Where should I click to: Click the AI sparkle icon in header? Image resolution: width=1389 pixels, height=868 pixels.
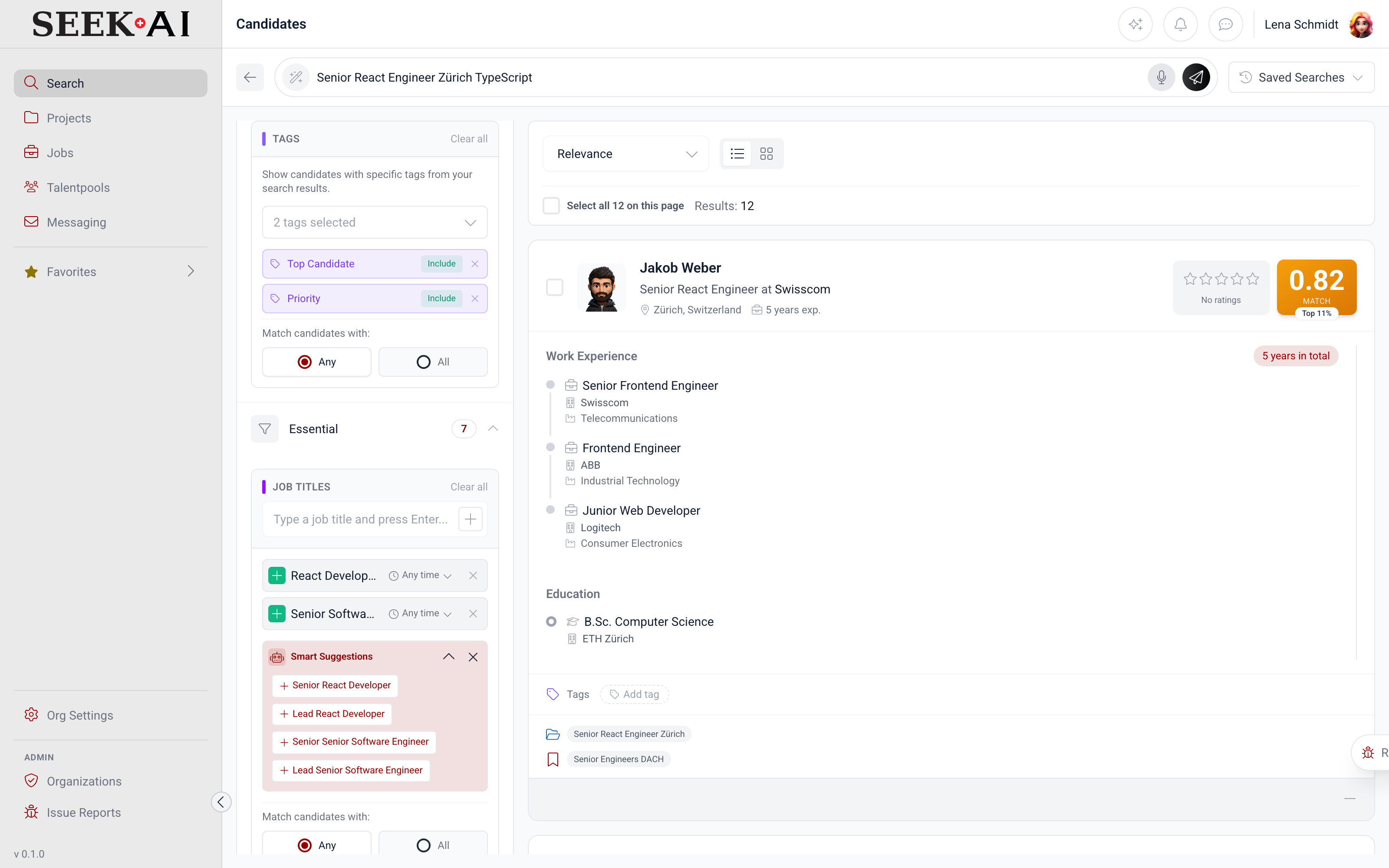click(1135, 24)
